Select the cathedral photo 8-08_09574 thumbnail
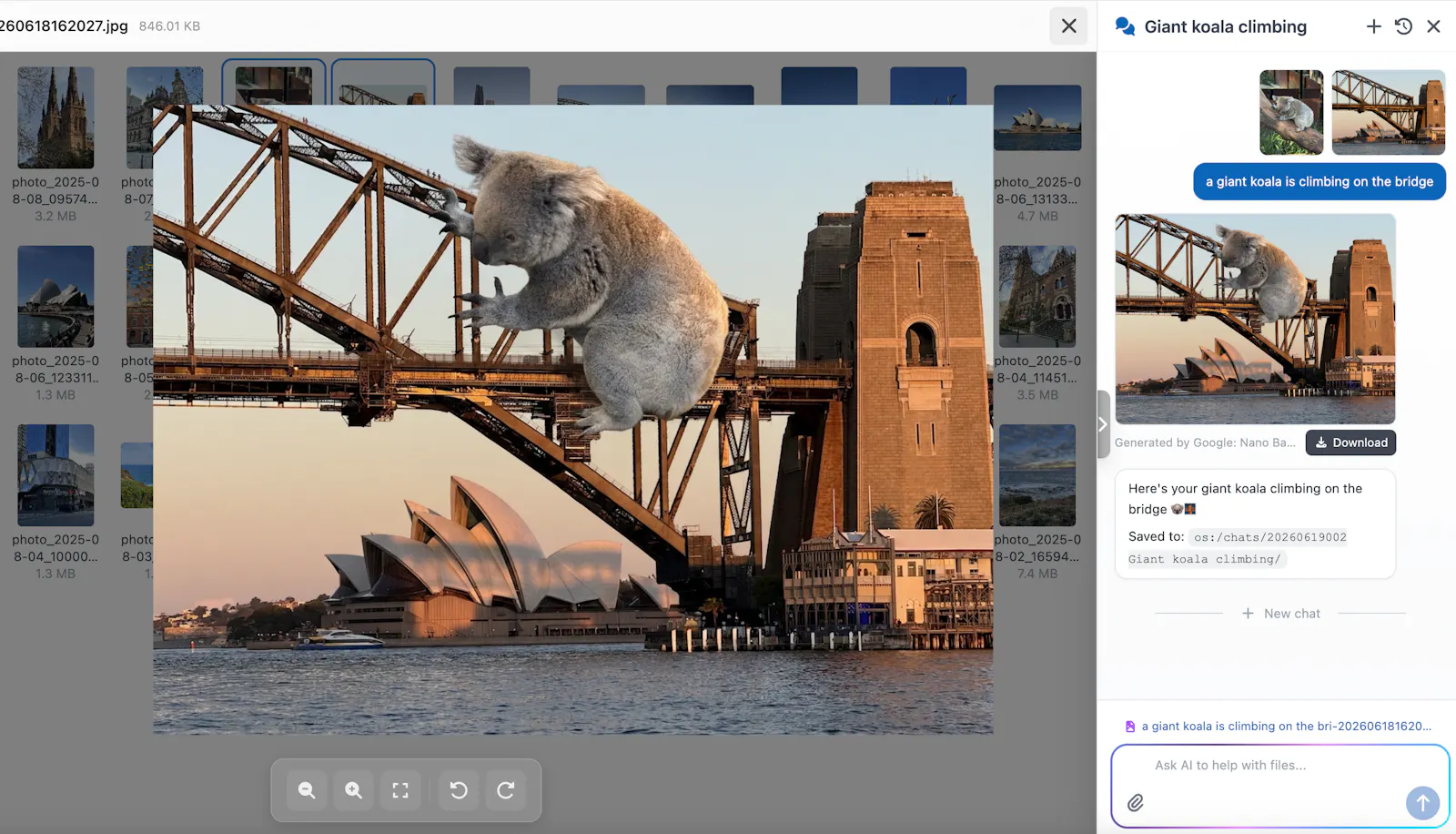The image size is (1456, 834). pos(56,118)
